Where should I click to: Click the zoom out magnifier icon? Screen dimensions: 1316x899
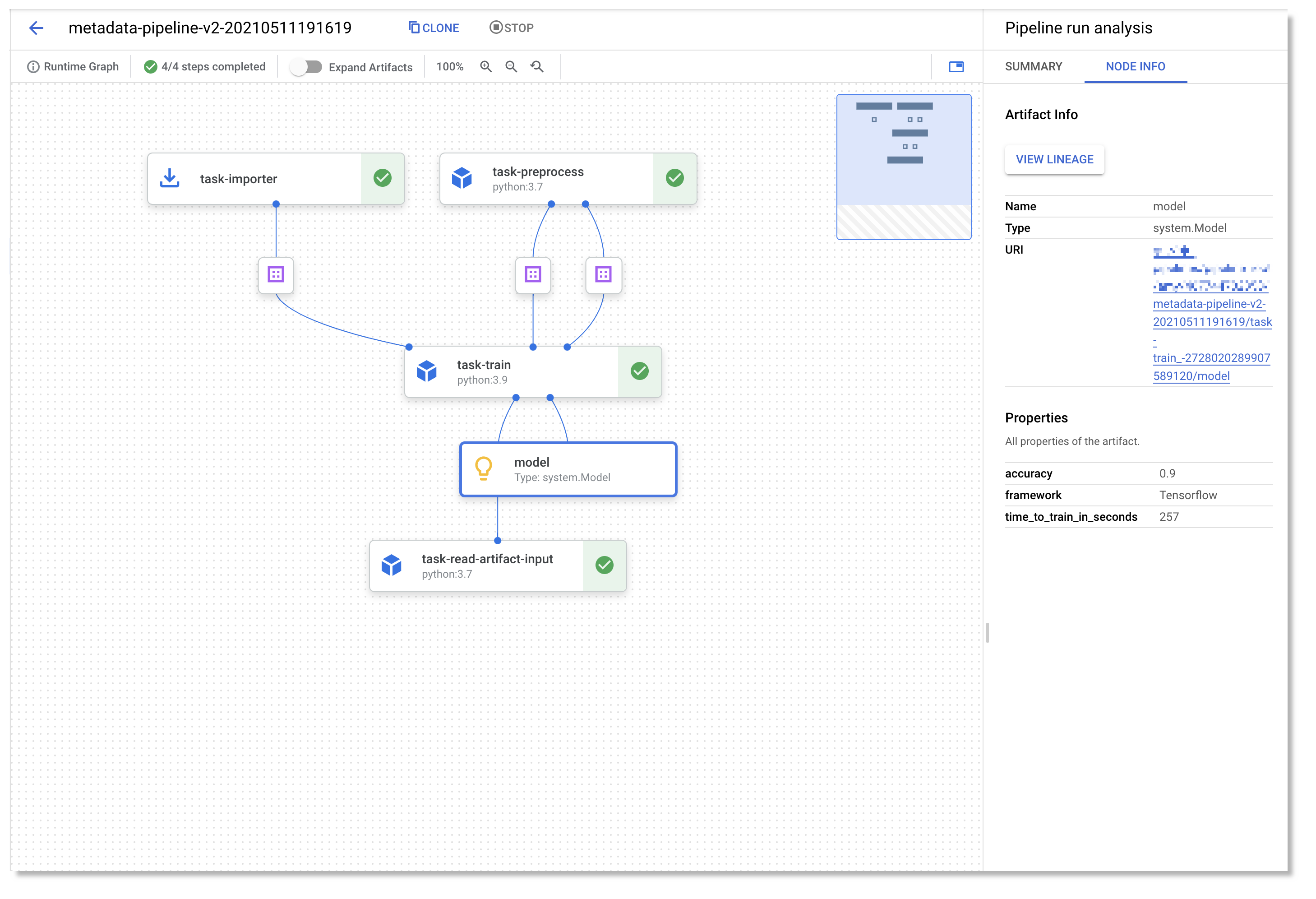point(511,67)
